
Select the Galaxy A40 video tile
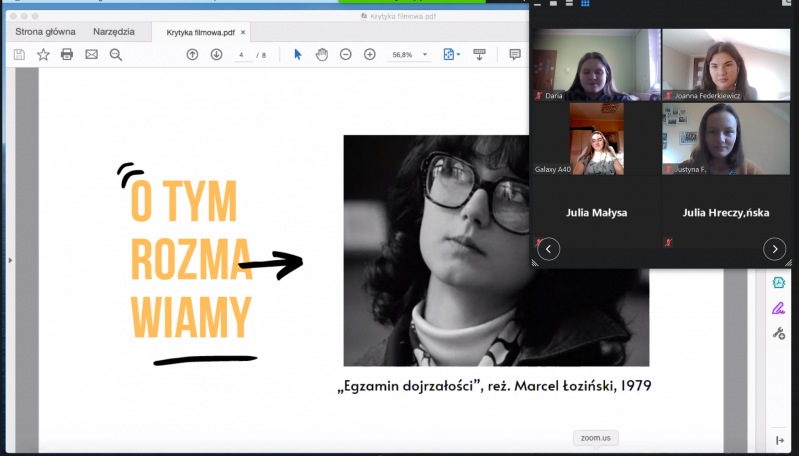pos(597,139)
